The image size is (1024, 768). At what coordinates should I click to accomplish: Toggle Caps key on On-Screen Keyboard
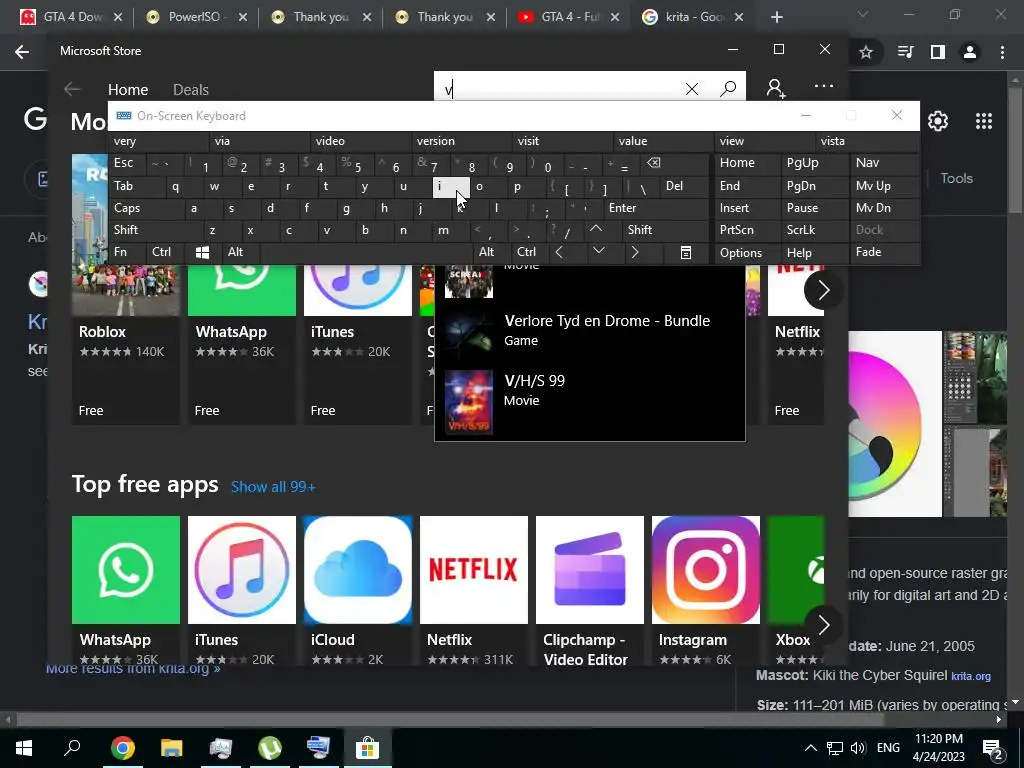click(145, 208)
